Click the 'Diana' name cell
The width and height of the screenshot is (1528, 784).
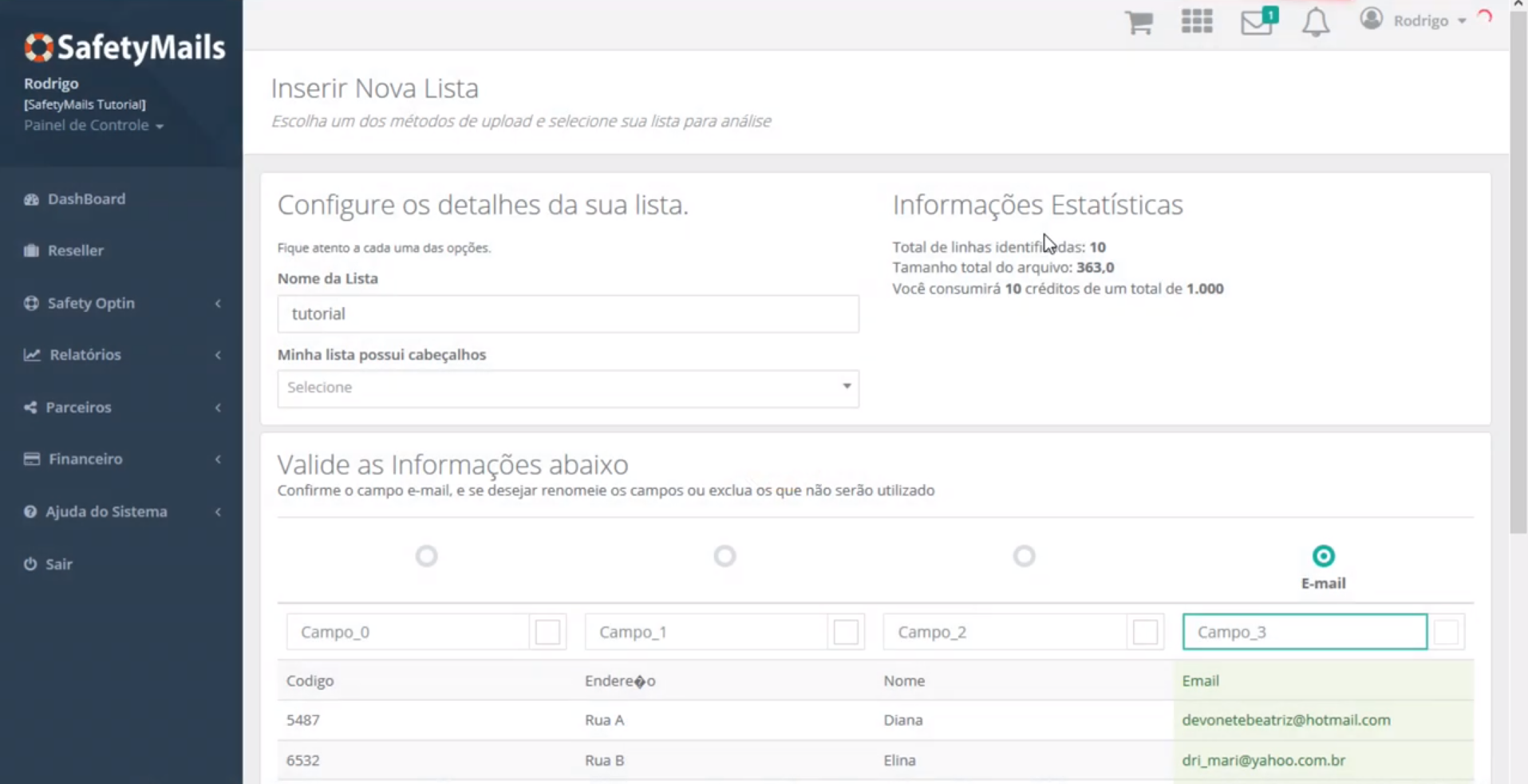[x=903, y=720]
